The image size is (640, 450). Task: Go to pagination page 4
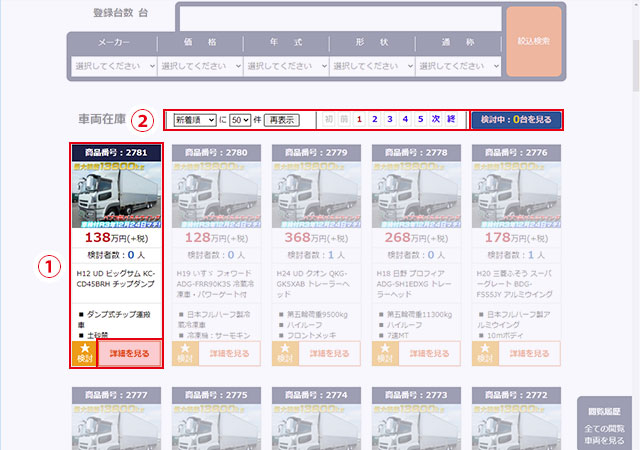click(x=405, y=119)
